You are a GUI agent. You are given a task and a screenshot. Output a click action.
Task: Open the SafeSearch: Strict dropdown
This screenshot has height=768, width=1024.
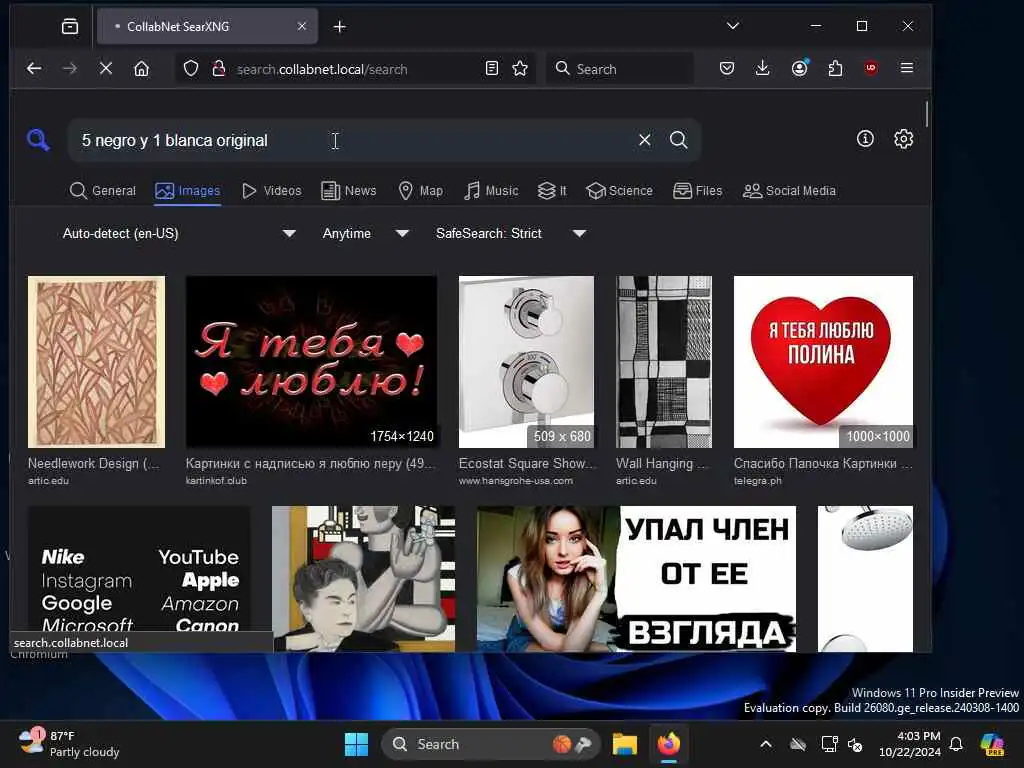(511, 233)
